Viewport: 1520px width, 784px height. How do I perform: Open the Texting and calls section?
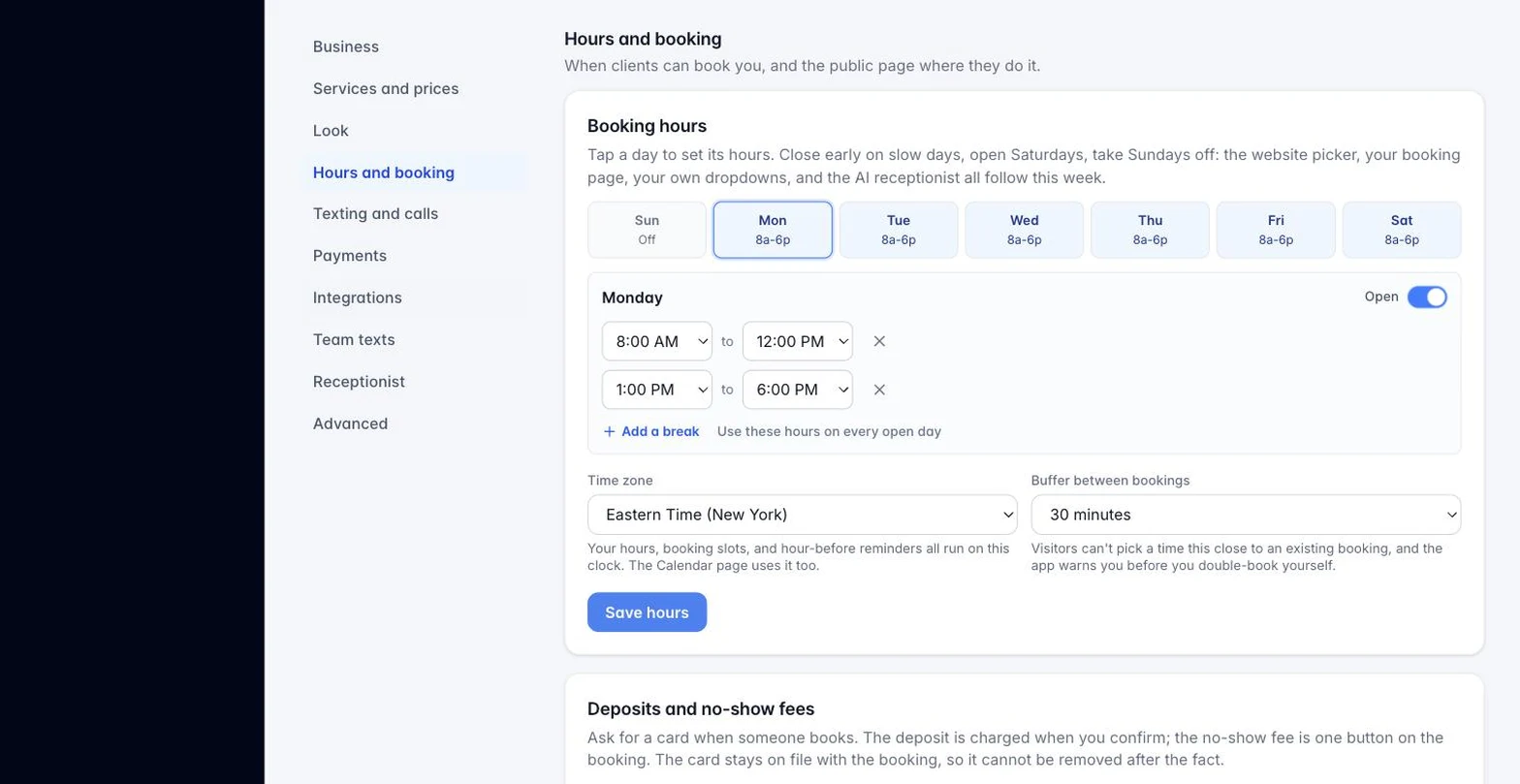pyautogui.click(x=415, y=213)
